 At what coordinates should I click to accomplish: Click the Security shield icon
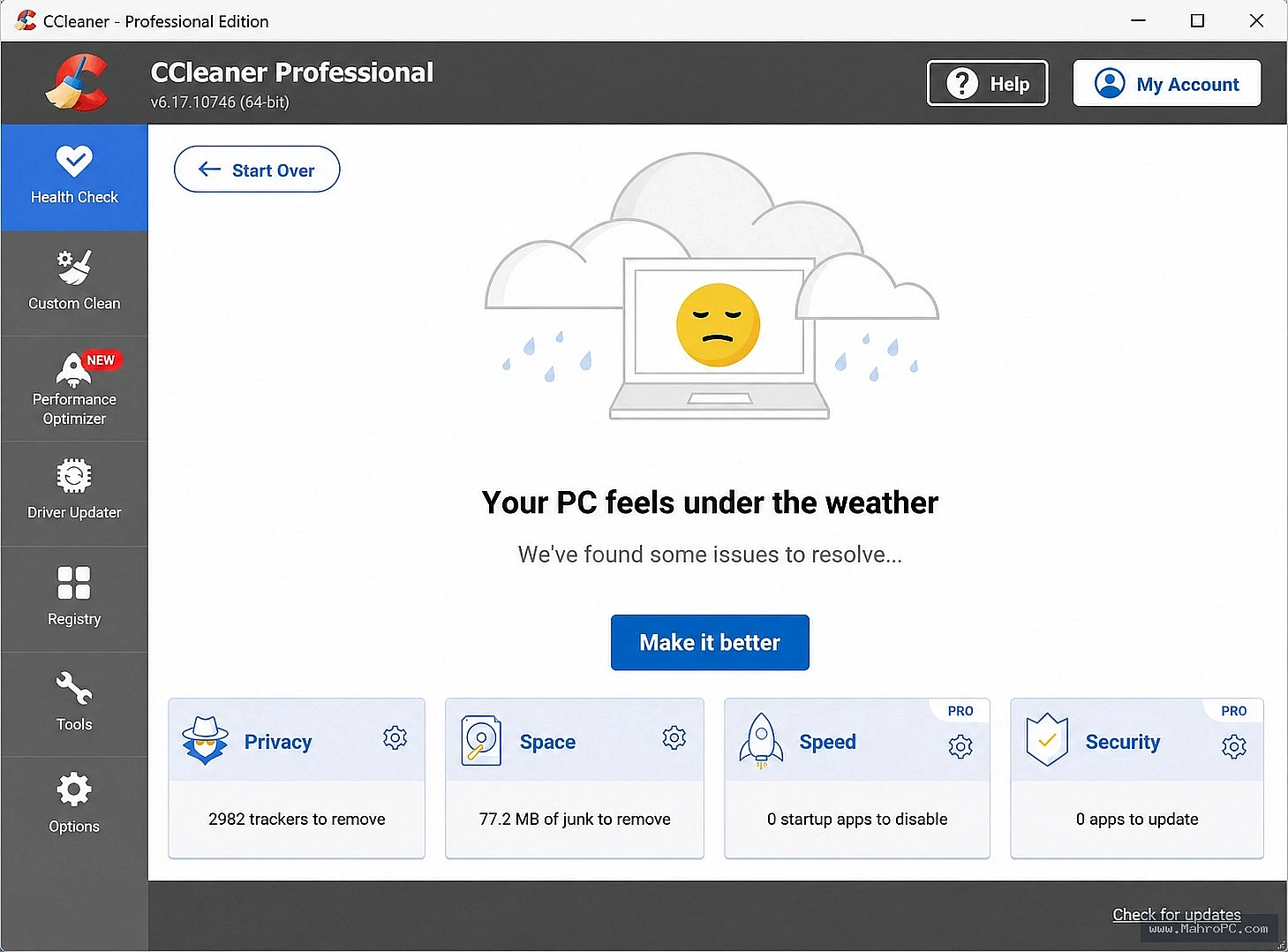[1047, 740]
